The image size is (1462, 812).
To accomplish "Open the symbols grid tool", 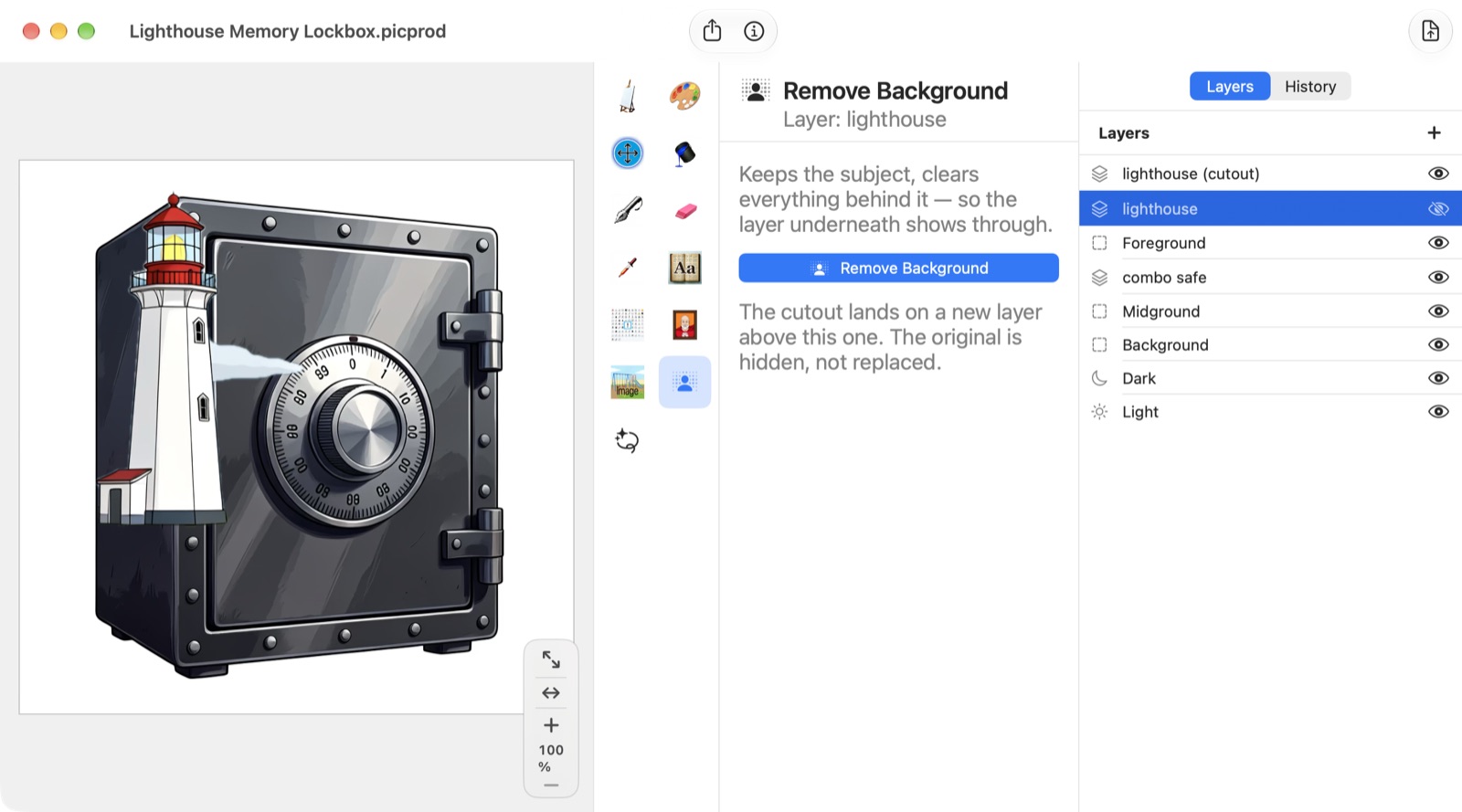I will pyautogui.click(x=628, y=324).
